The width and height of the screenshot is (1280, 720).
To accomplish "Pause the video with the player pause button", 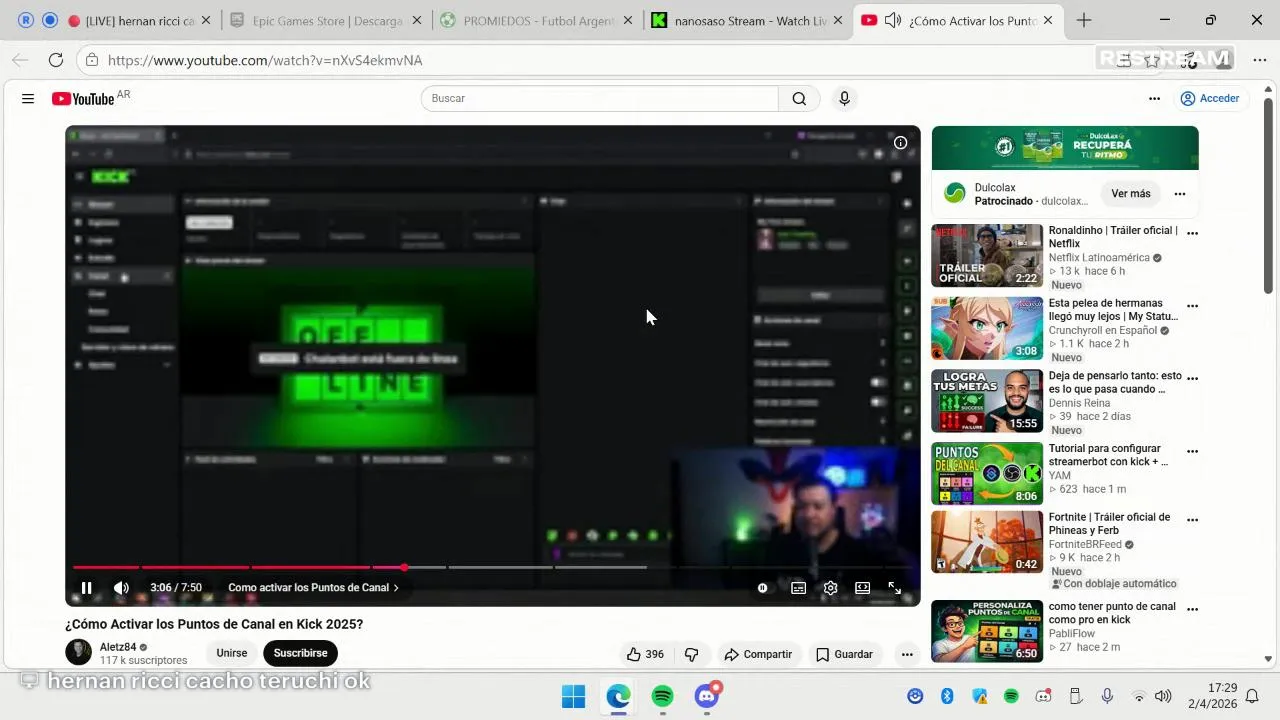I will point(87,588).
